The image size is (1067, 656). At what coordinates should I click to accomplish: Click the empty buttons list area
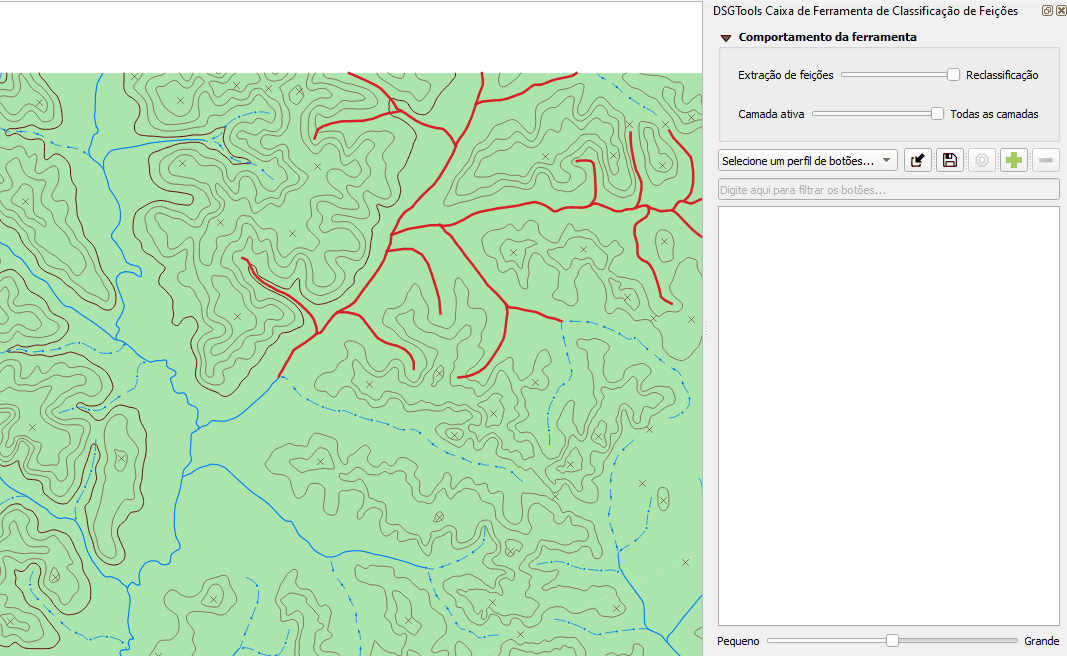pos(889,416)
